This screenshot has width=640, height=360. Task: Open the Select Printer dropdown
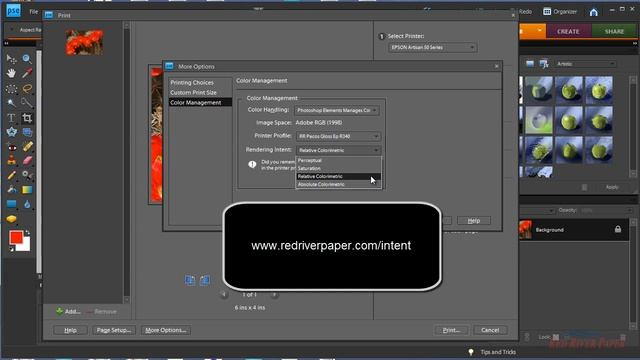432,48
